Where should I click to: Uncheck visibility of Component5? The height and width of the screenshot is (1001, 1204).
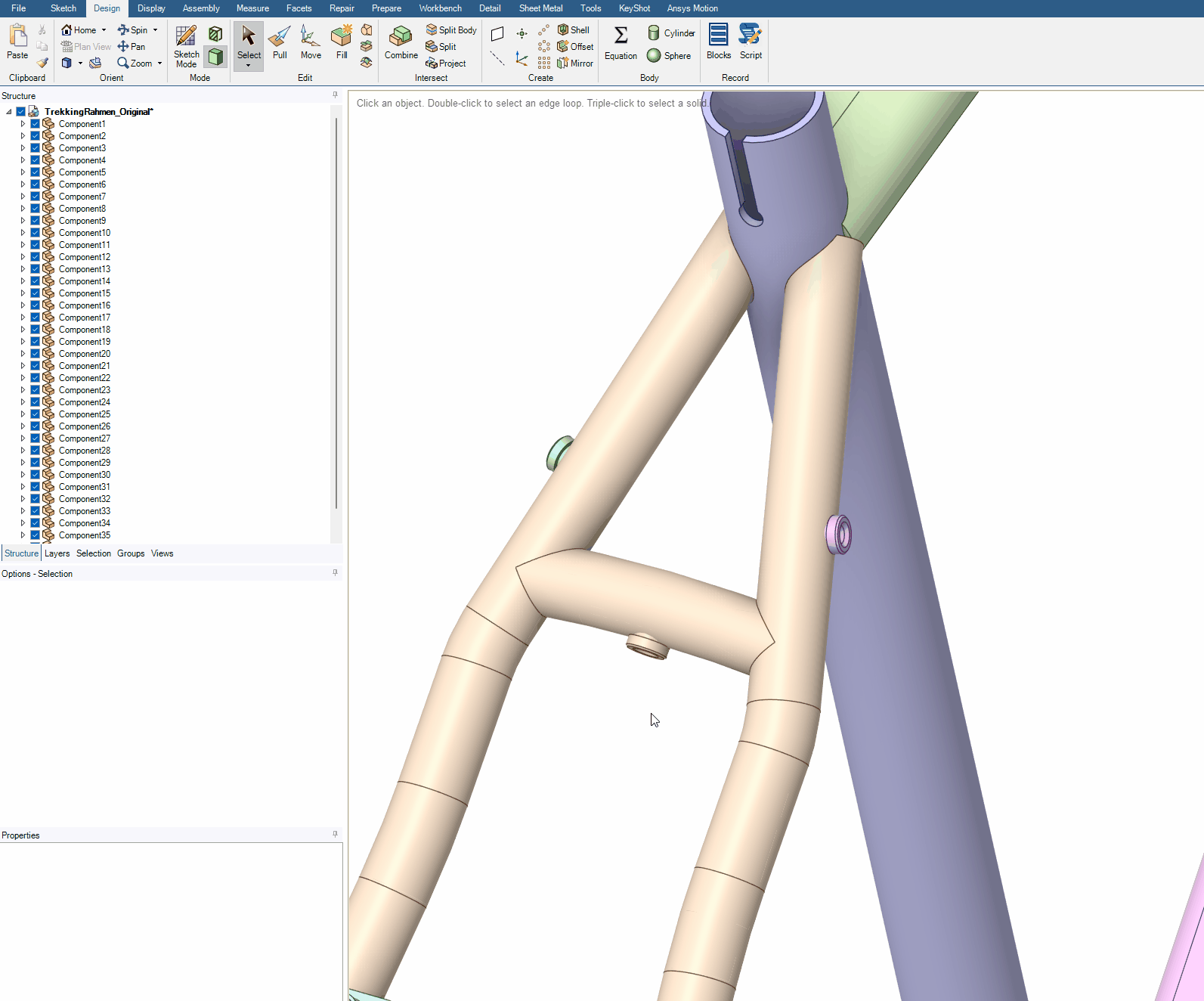pyautogui.click(x=36, y=172)
